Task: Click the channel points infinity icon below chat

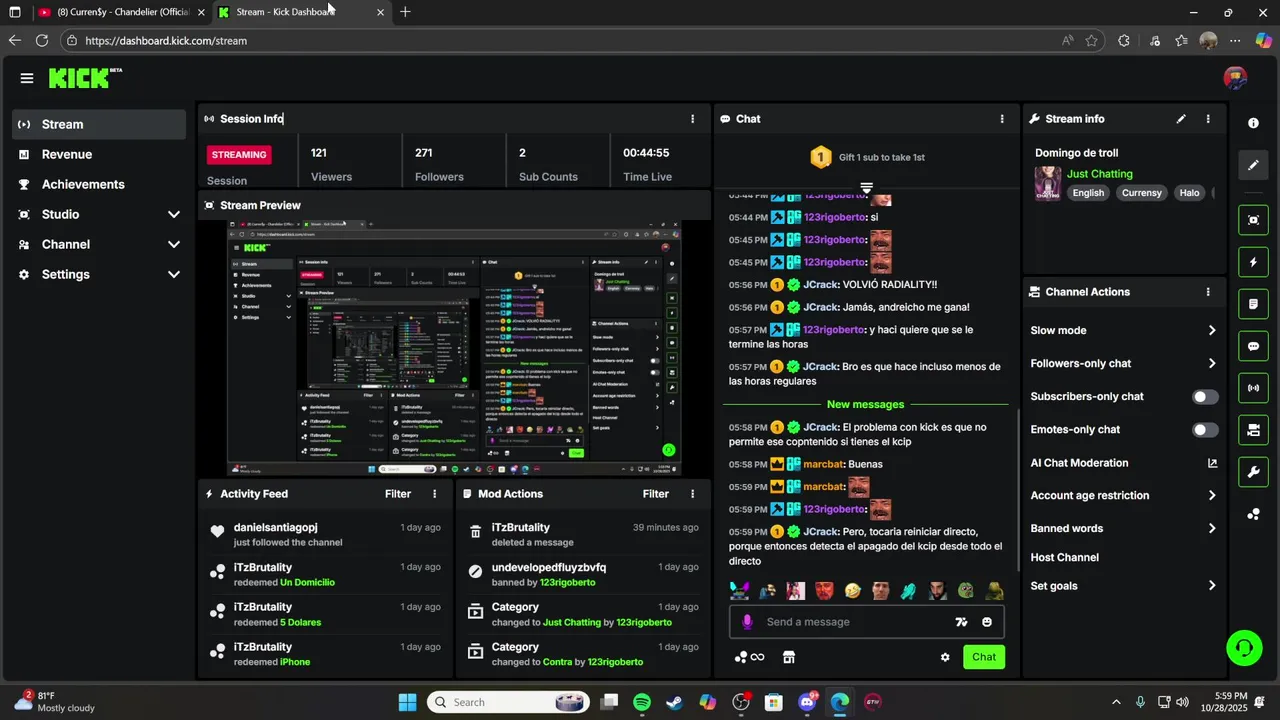Action: pyautogui.click(x=749, y=657)
